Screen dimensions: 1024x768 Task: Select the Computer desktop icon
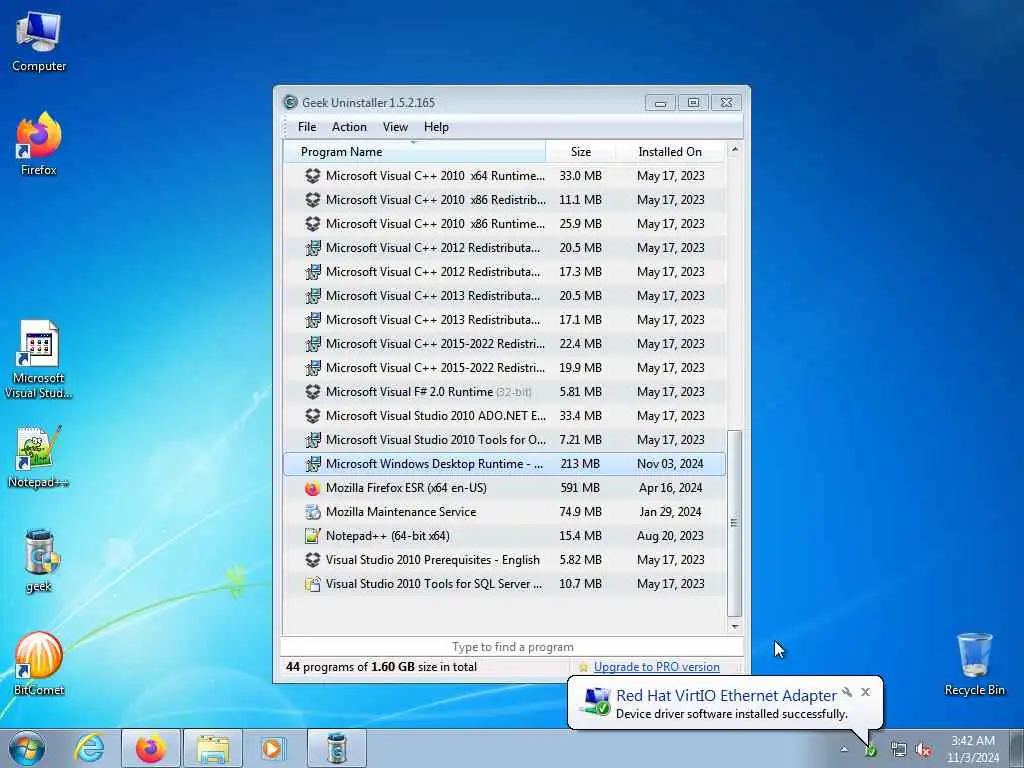click(x=39, y=42)
